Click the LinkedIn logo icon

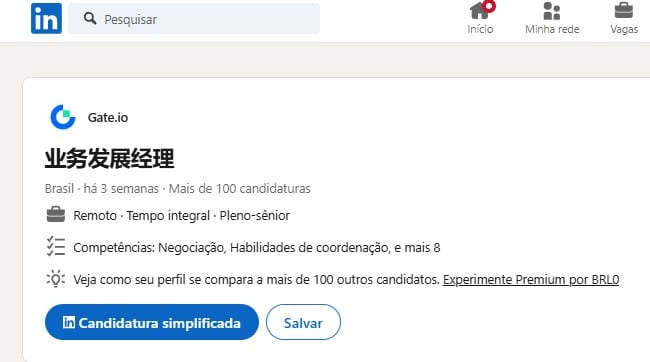pos(46,19)
